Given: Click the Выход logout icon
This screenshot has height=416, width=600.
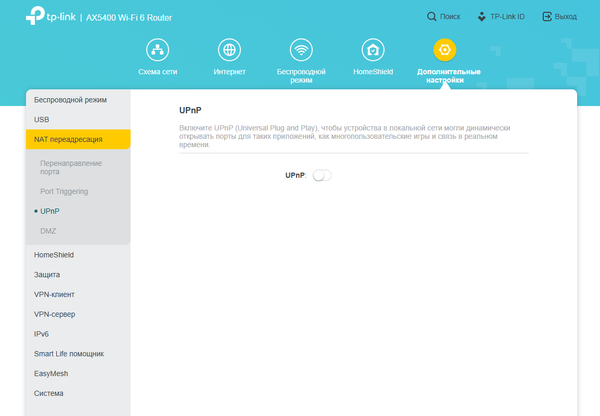Looking at the screenshot, I should click(x=546, y=17).
